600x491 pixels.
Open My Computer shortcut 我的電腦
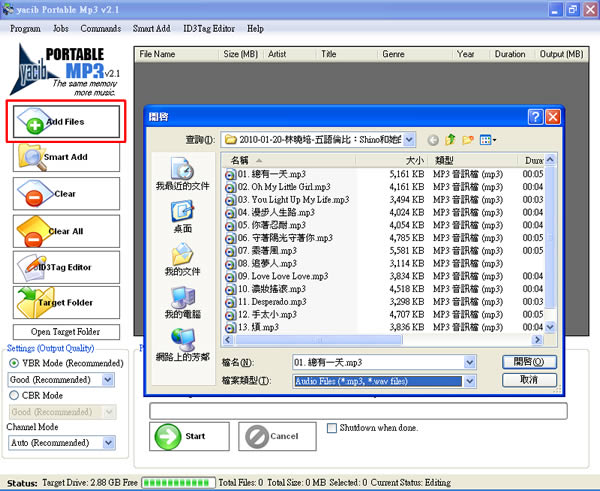(x=183, y=302)
